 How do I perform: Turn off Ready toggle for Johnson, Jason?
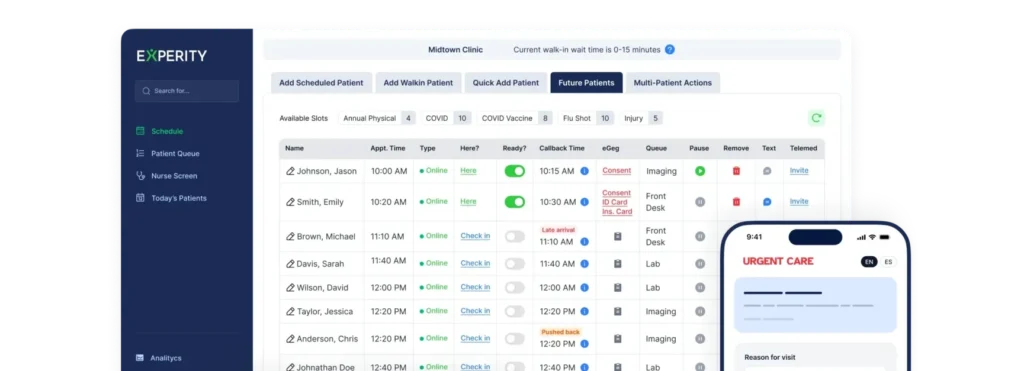[x=515, y=171]
